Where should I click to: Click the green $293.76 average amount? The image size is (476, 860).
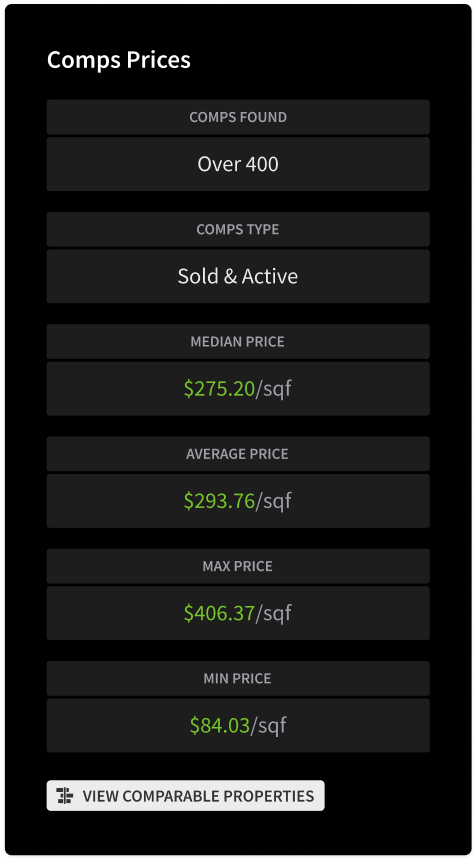219,501
